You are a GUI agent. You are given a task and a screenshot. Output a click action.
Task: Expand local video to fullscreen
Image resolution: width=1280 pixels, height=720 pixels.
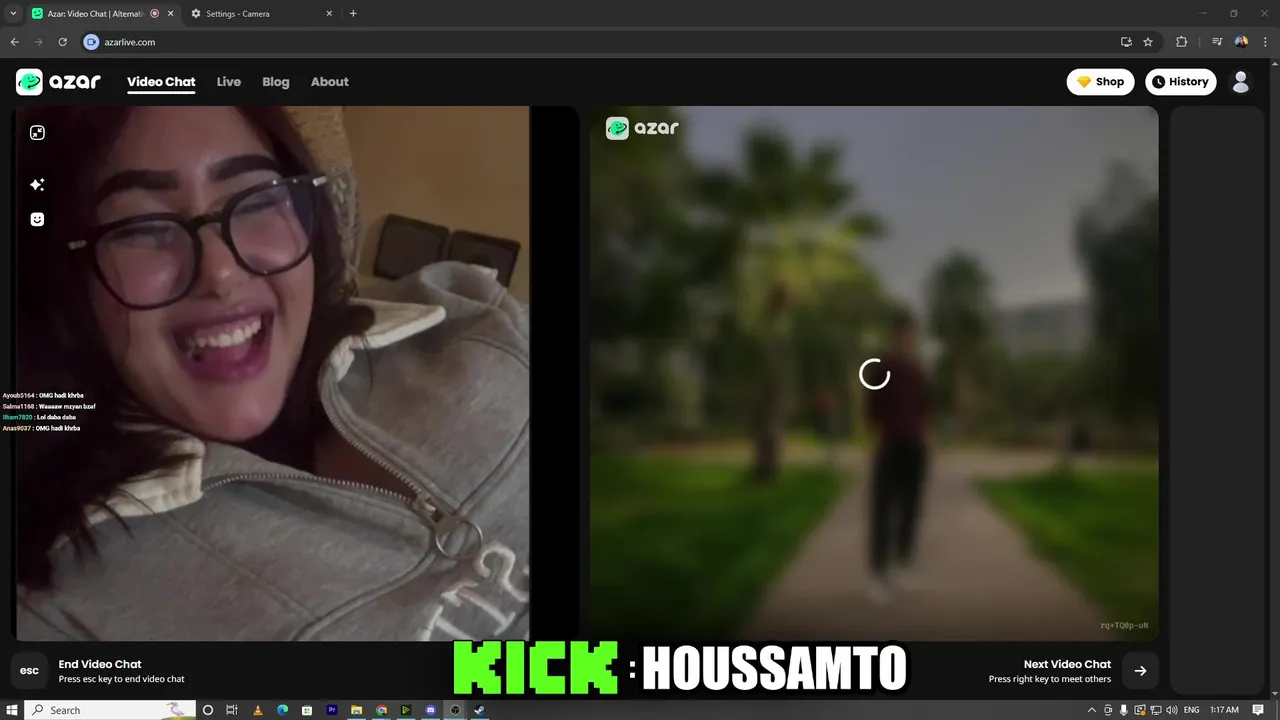37,133
